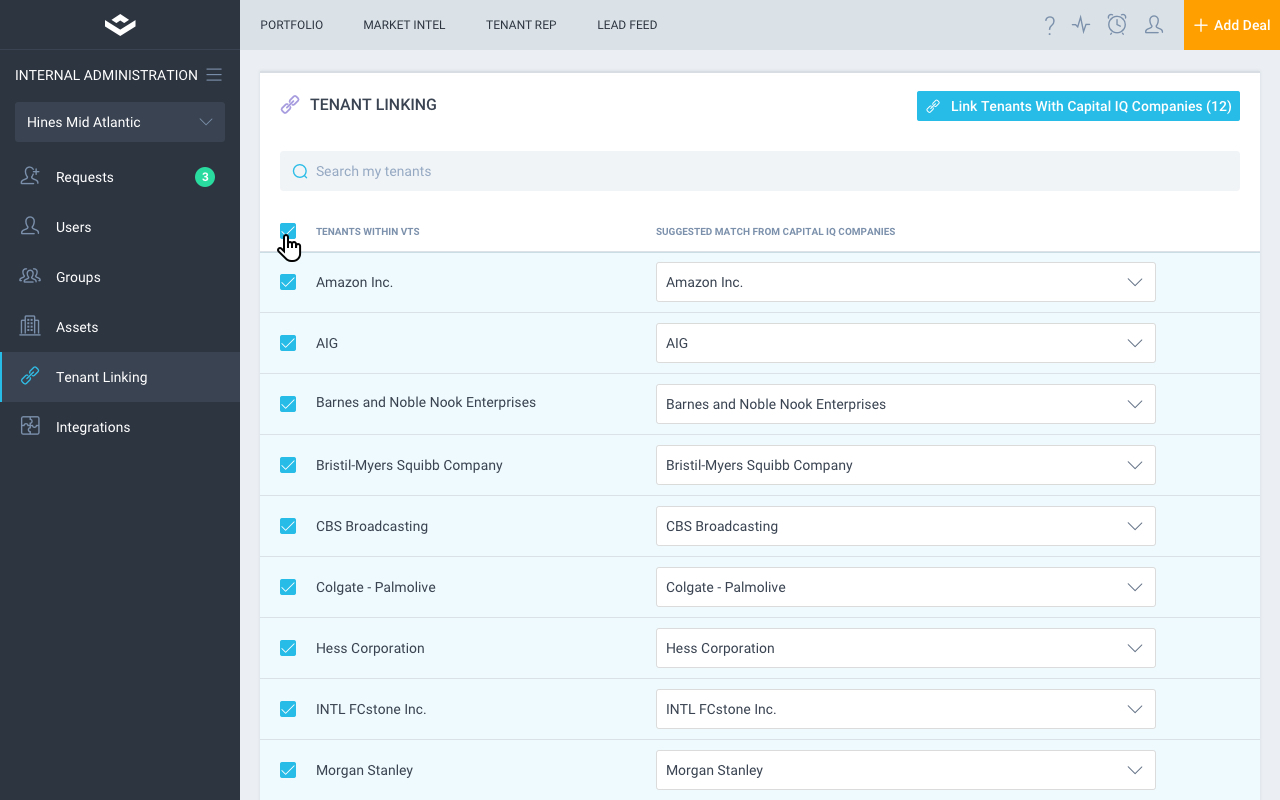Toggle the select-all tenants header checkbox
This screenshot has height=800, width=1280.
click(288, 231)
